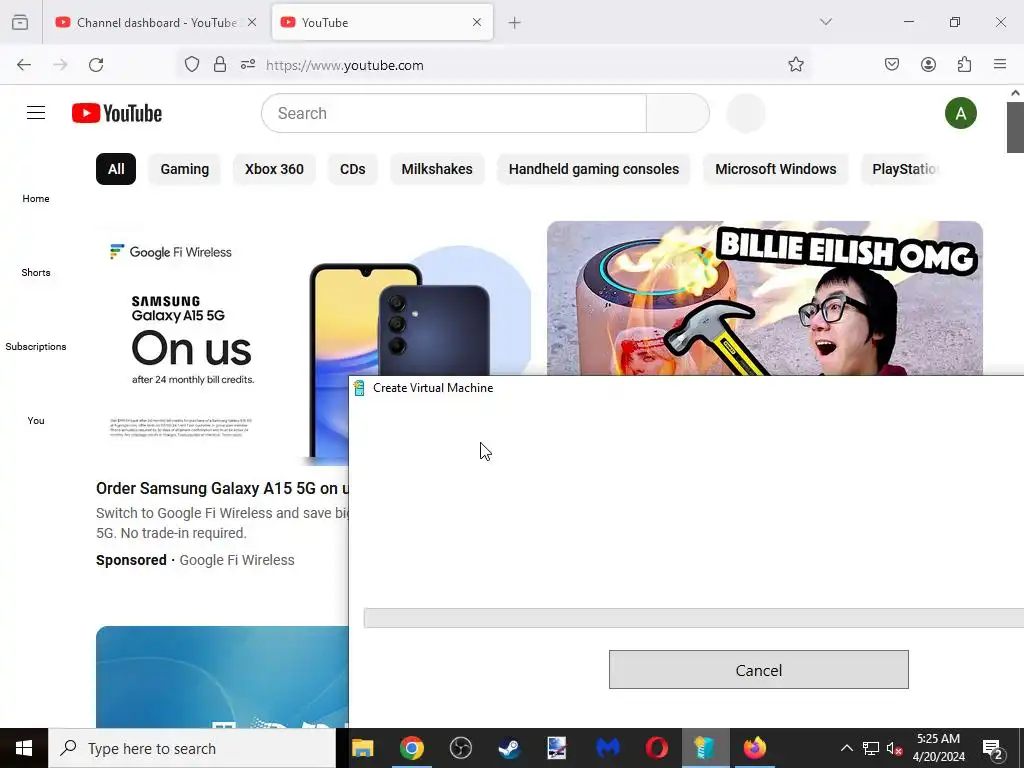Open Windows Start menu

24,748
